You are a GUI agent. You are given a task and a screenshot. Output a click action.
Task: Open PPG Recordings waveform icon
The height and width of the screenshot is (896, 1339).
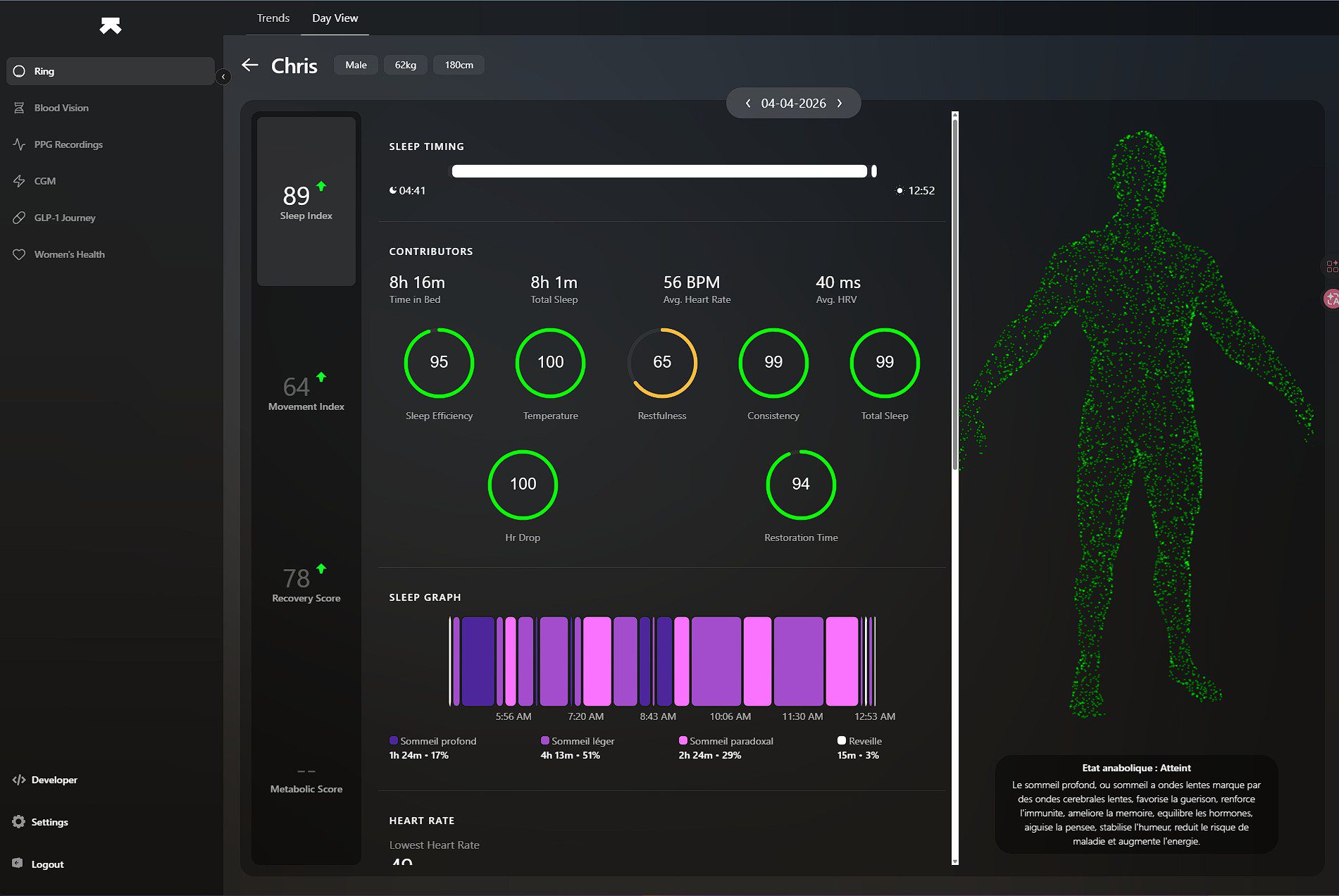pyautogui.click(x=20, y=144)
